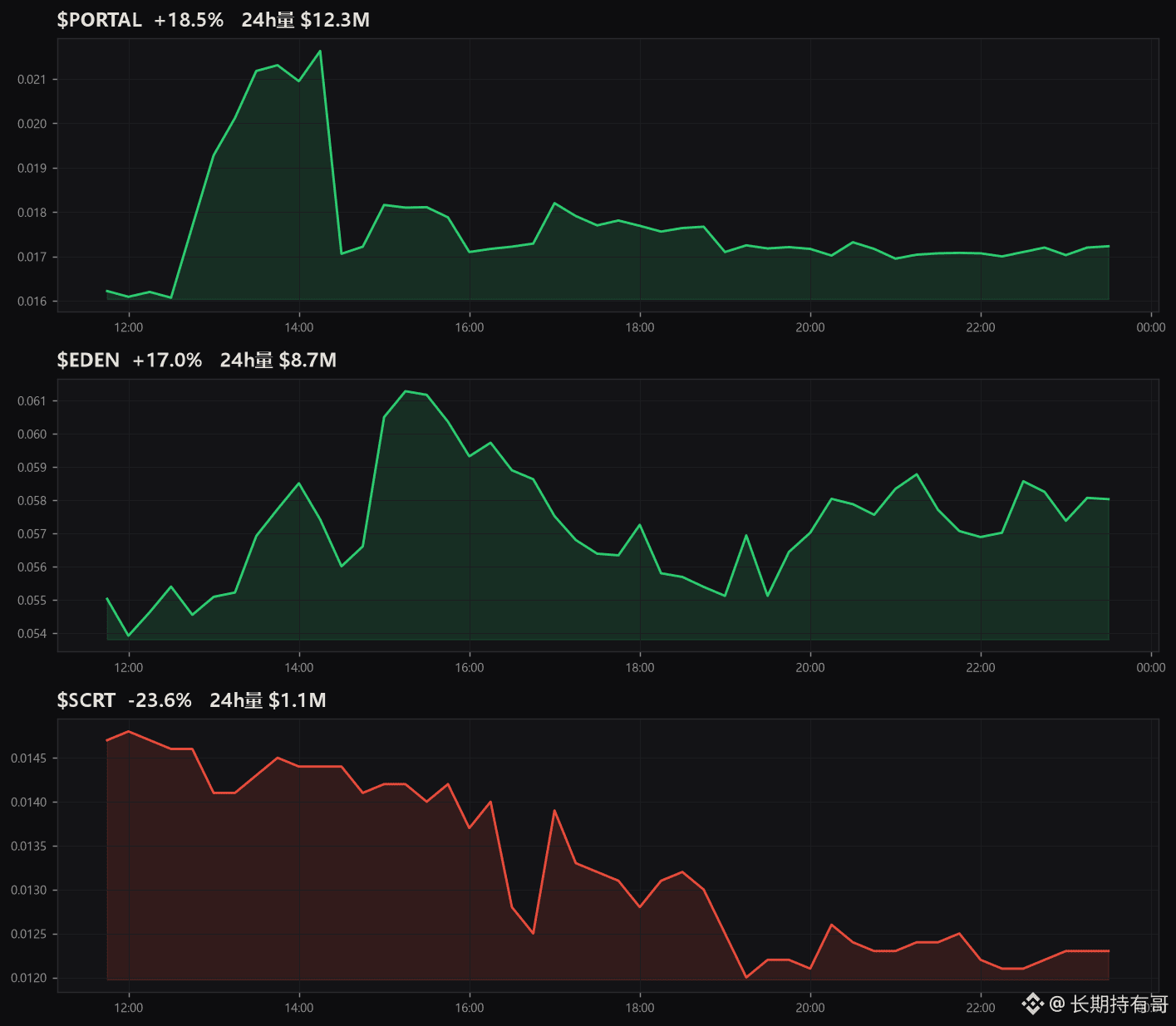Click the $PORTAL ticker title

[x=100, y=20]
